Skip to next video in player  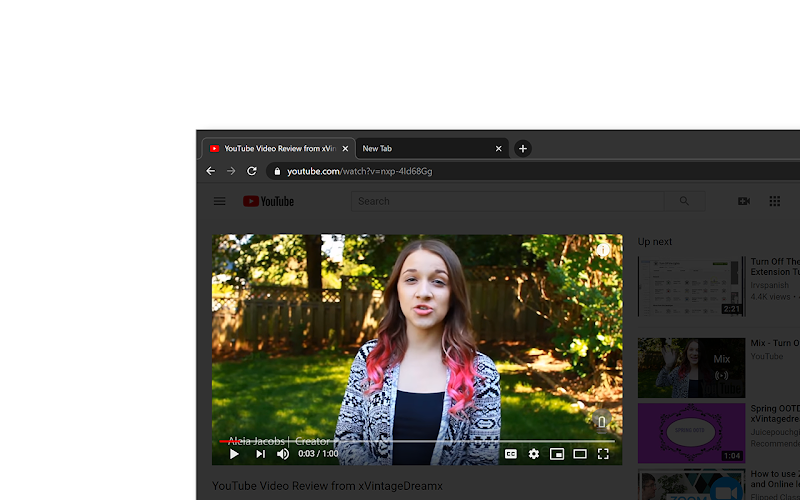pos(260,454)
